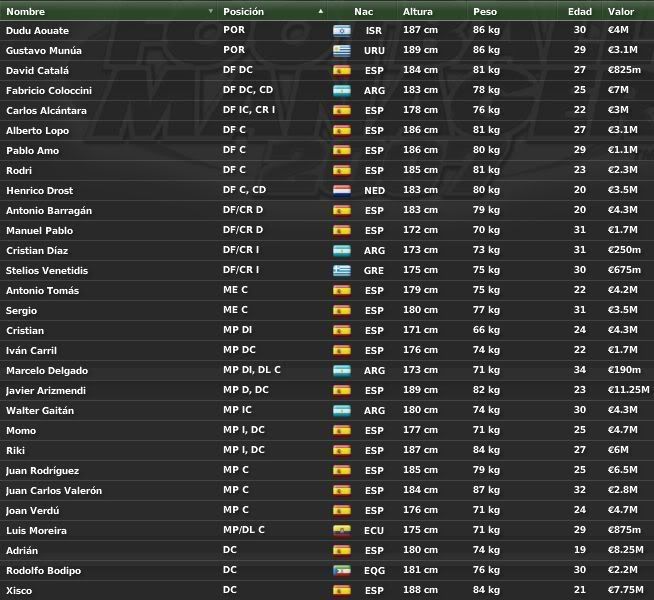Image resolution: width=654 pixels, height=600 pixels.
Task: Click the 87 kg weight for Valerón
Action: point(486,490)
